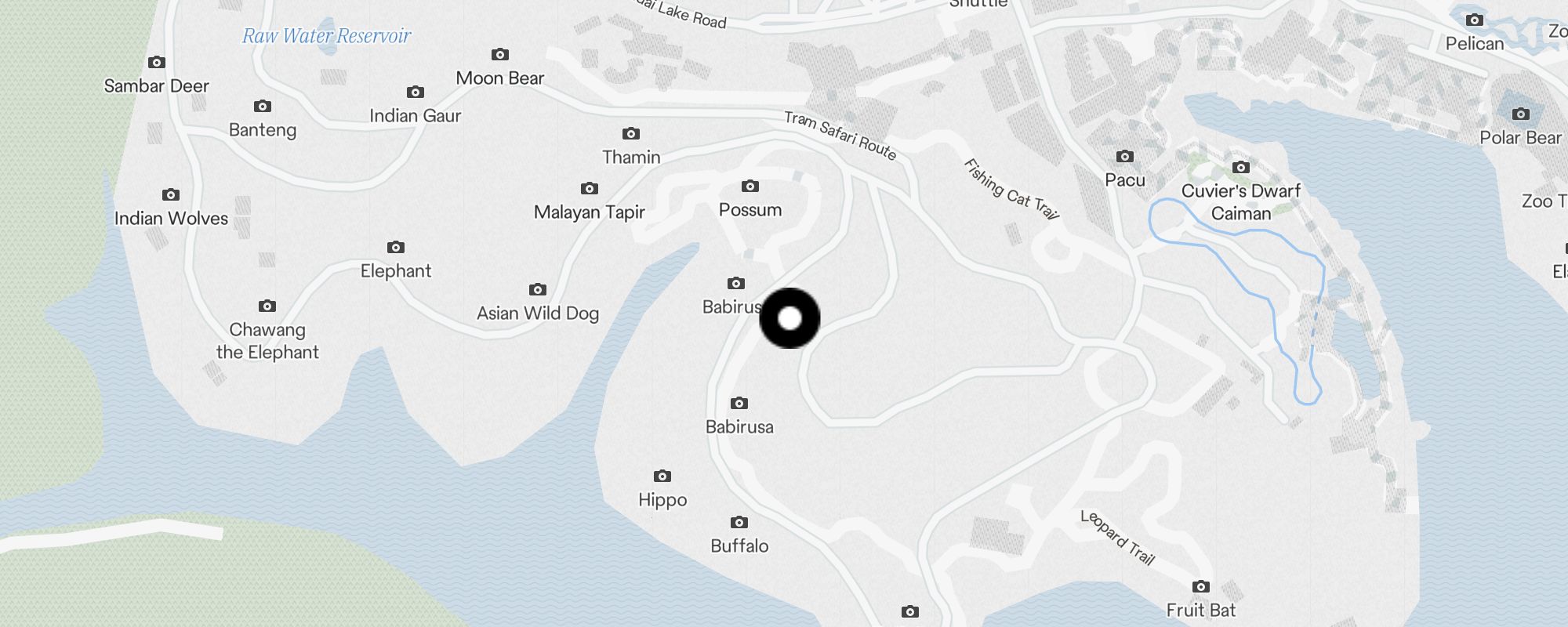Click the Raw Water Reservoir label
The image size is (1568, 627).
(x=326, y=35)
